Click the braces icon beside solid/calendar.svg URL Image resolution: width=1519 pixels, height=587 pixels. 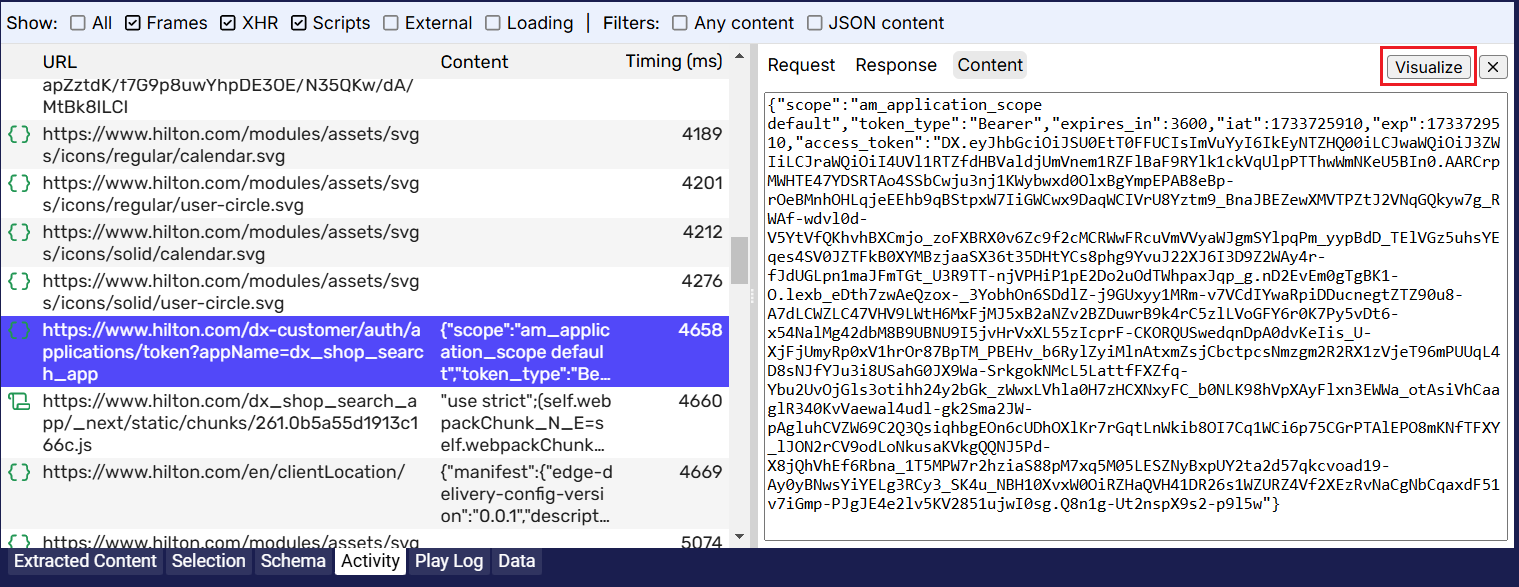point(19,232)
